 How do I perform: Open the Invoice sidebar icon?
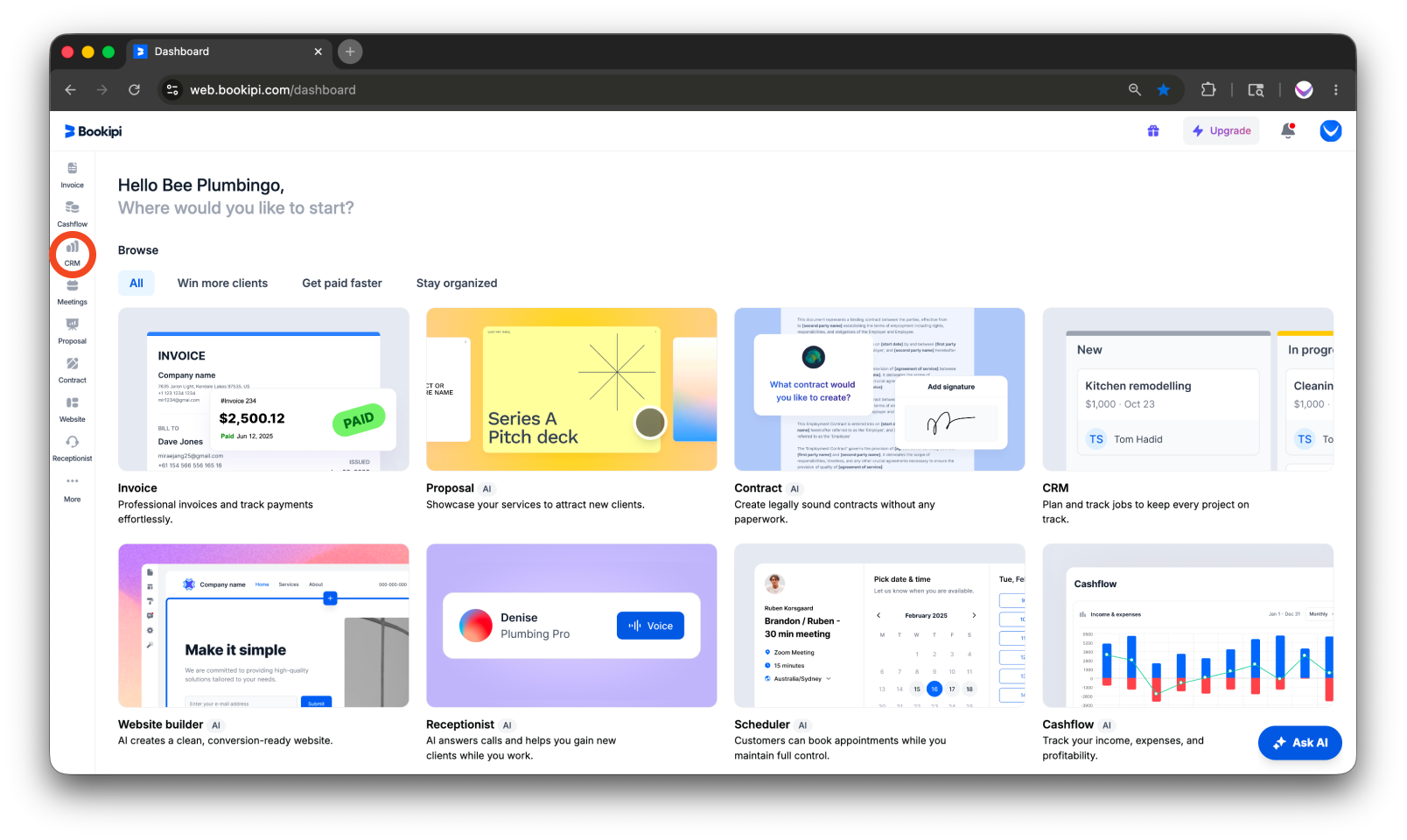tap(72, 174)
